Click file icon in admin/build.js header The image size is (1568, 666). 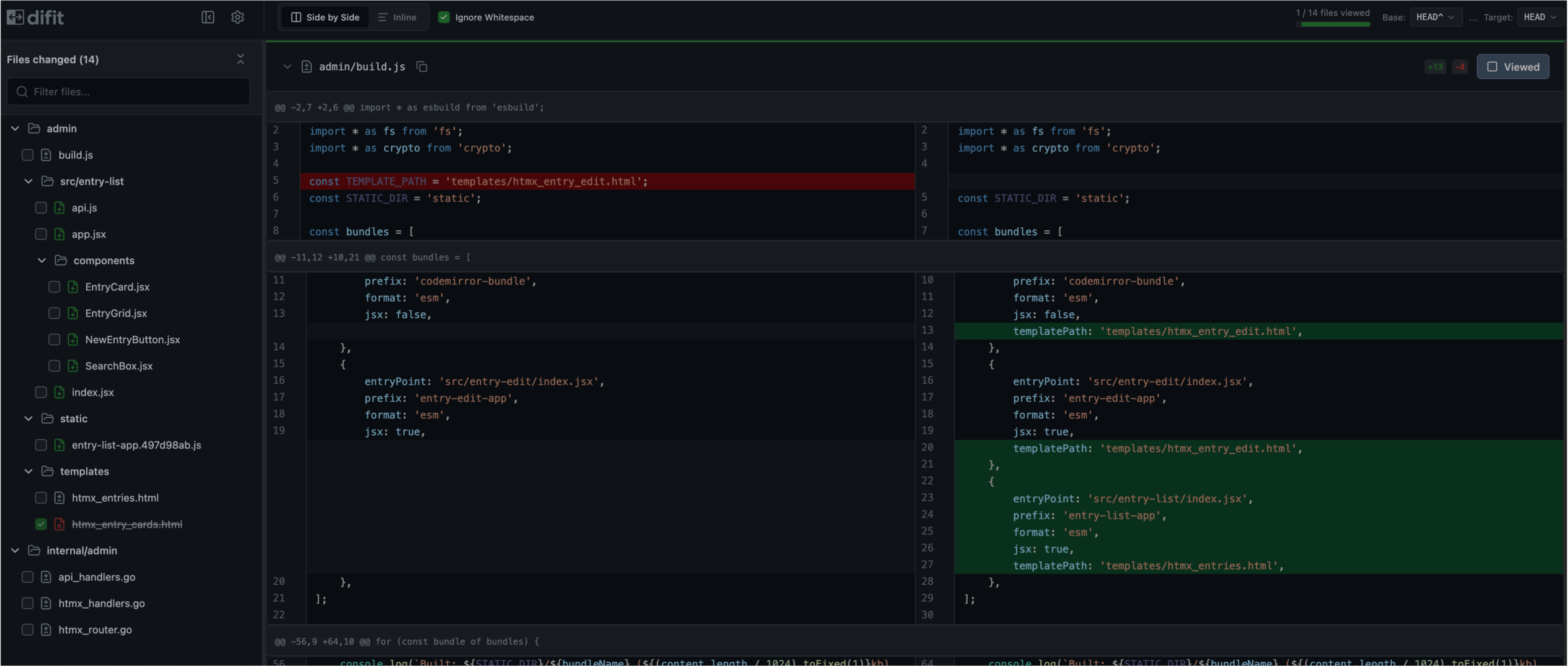[307, 66]
